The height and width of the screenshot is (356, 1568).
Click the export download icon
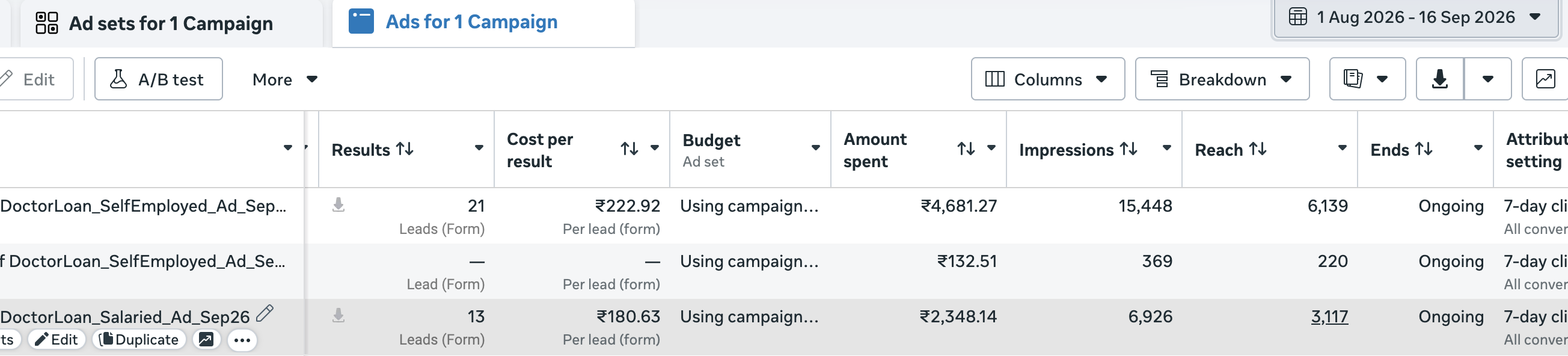(1439, 79)
